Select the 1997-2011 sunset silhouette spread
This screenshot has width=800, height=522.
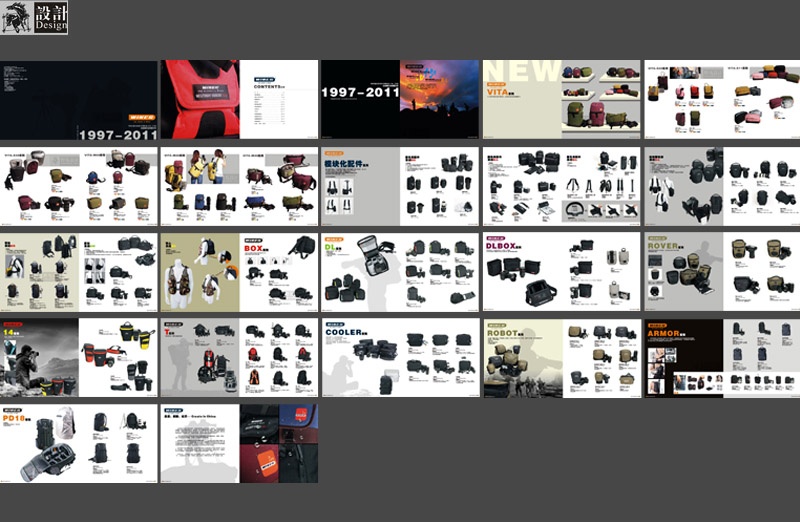(x=400, y=100)
